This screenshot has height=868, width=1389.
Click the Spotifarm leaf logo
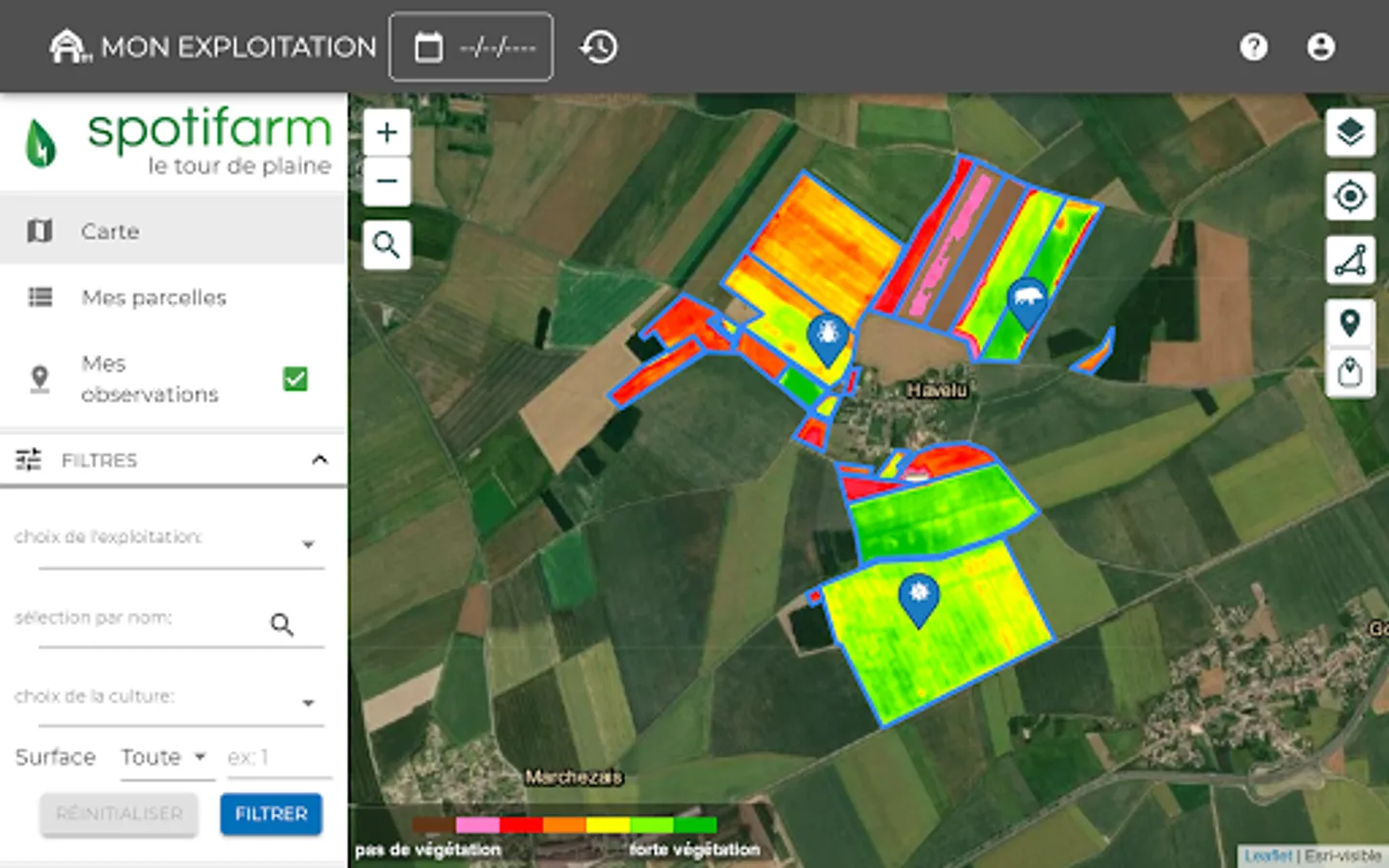point(41,143)
